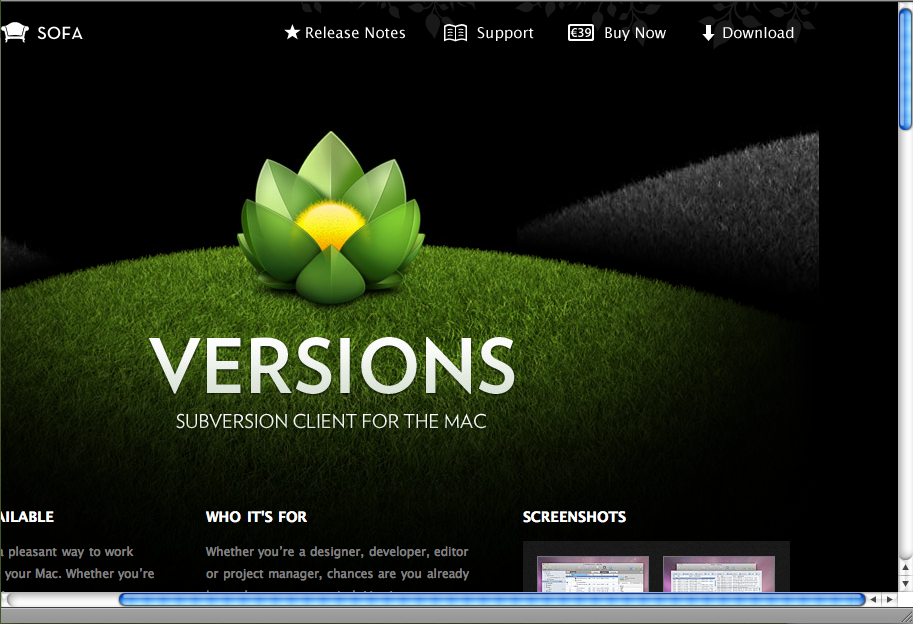The height and width of the screenshot is (624, 913).
Task: Click the "your Mac. Whether you're" text line
Action: coord(78,574)
